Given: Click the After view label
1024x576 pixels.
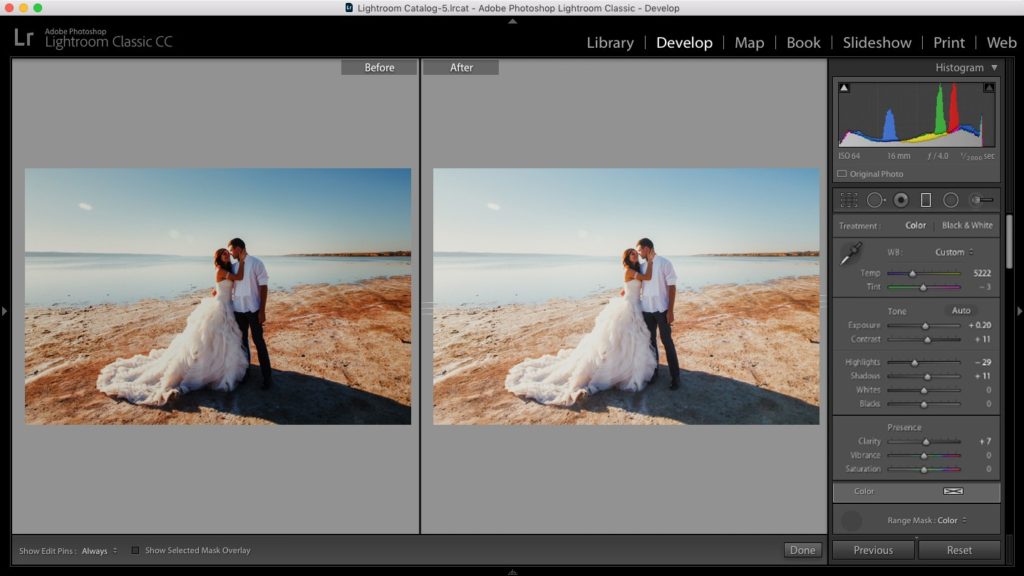Looking at the screenshot, I should coord(461,67).
